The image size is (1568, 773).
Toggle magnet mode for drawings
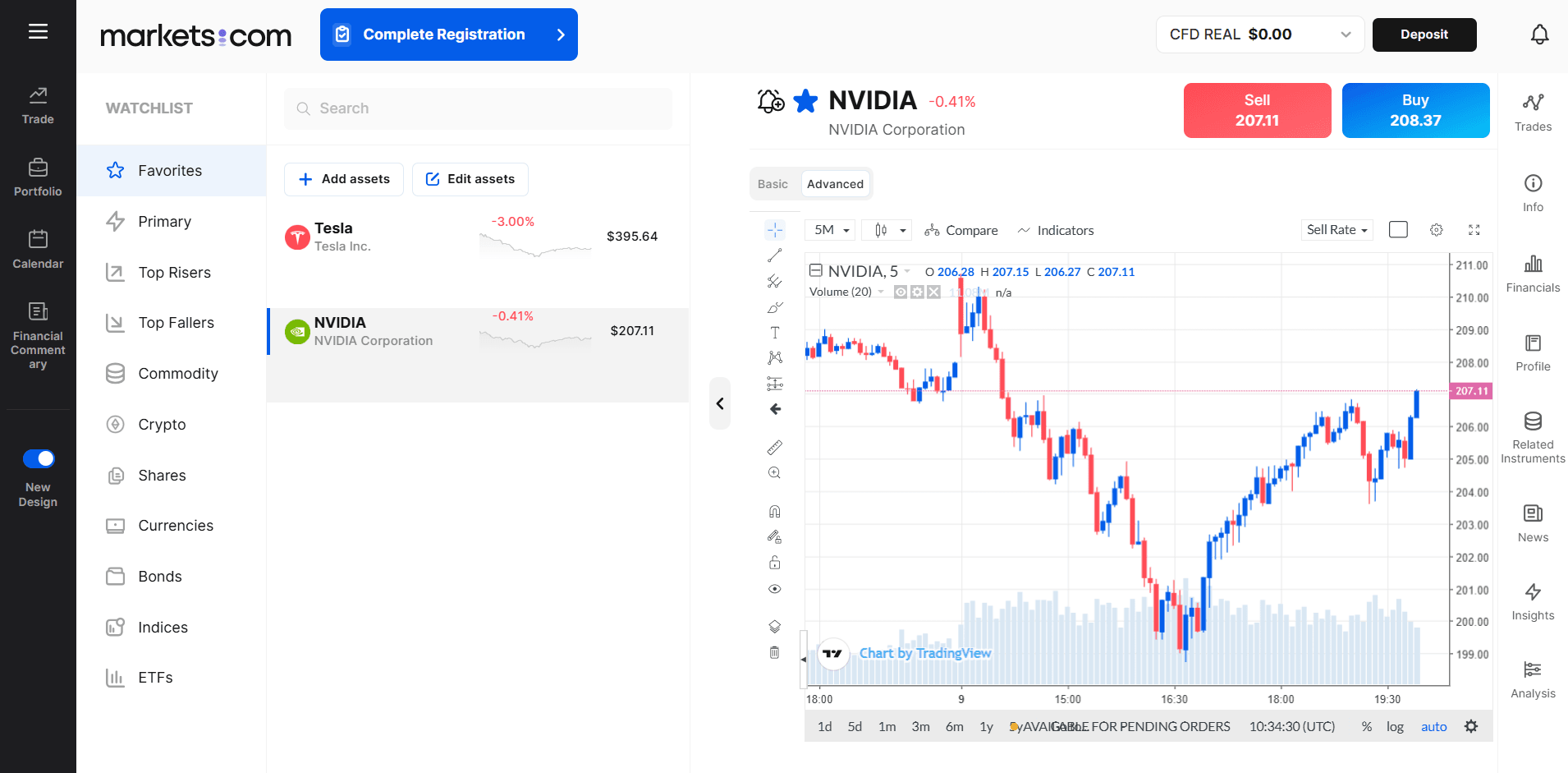774,512
